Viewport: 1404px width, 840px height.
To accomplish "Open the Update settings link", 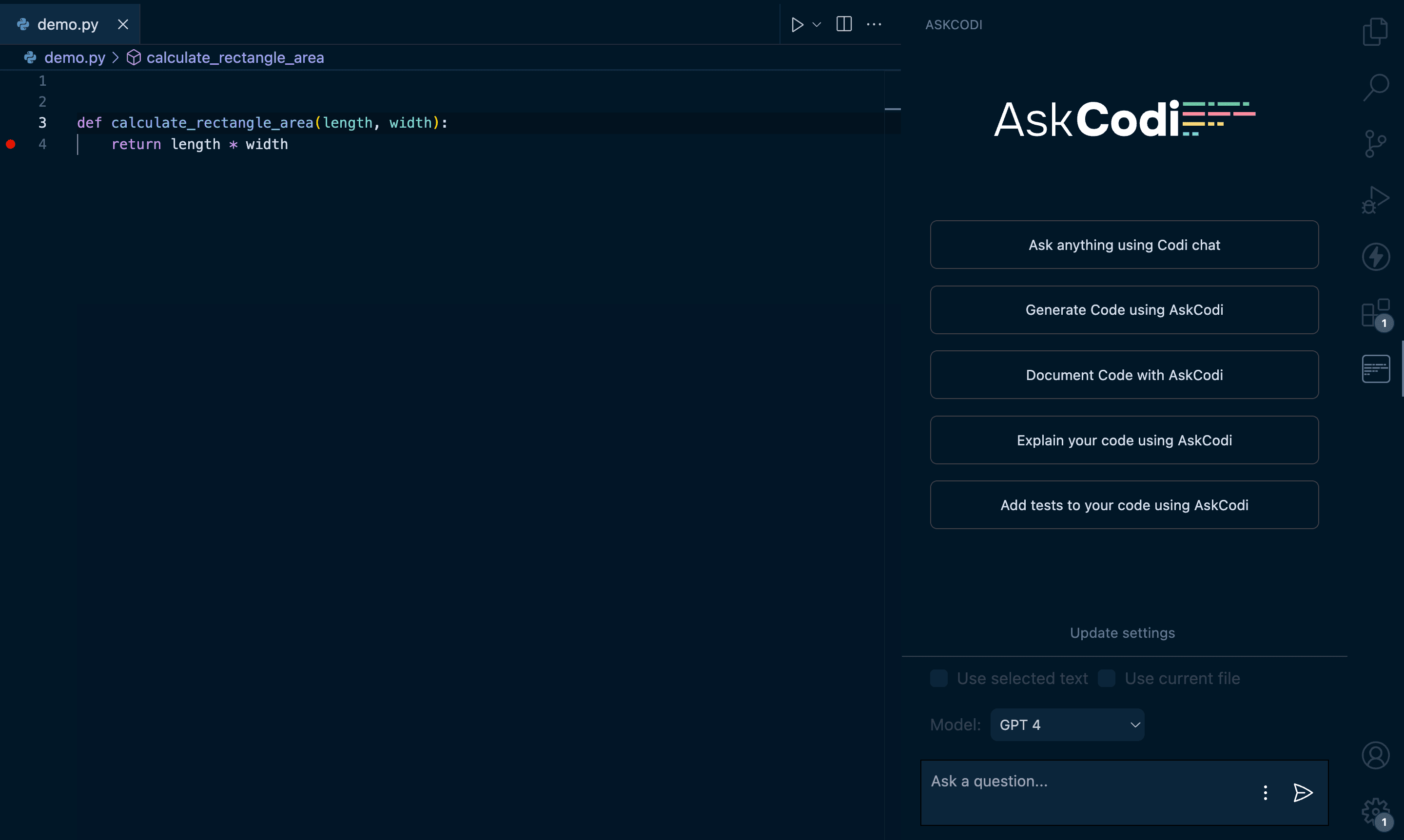I will click(x=1122, y=633).
